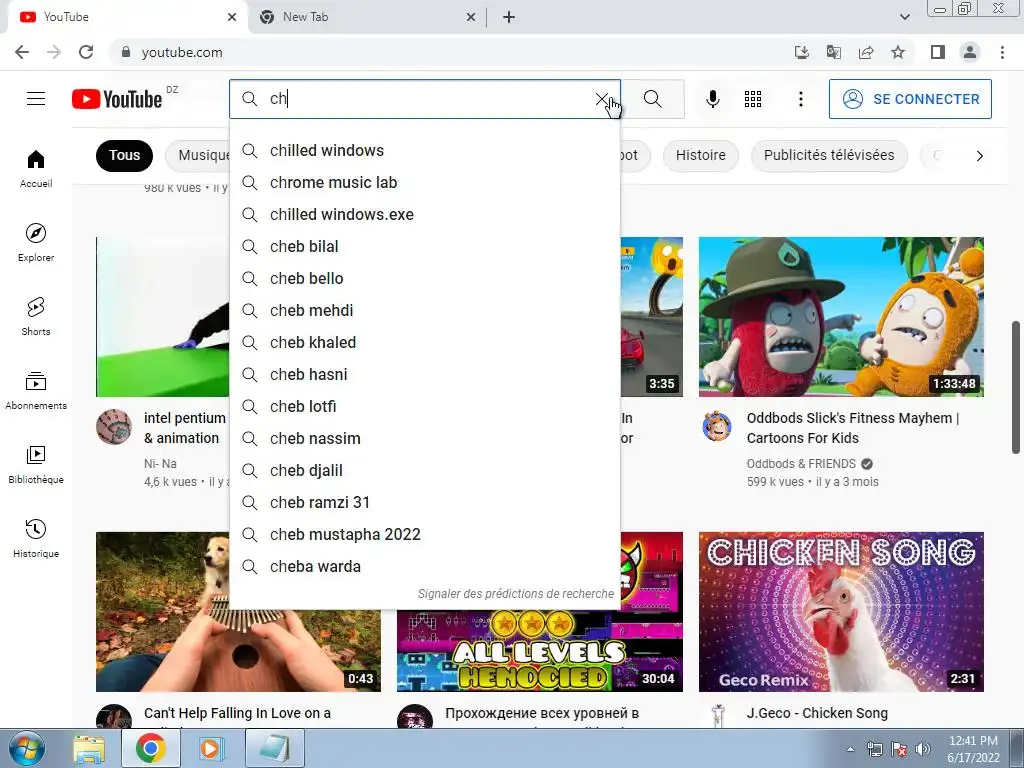This screenshot has height=768, width=1024.
Task: Open the Chrome profile avatar
Action: [970, 52]
